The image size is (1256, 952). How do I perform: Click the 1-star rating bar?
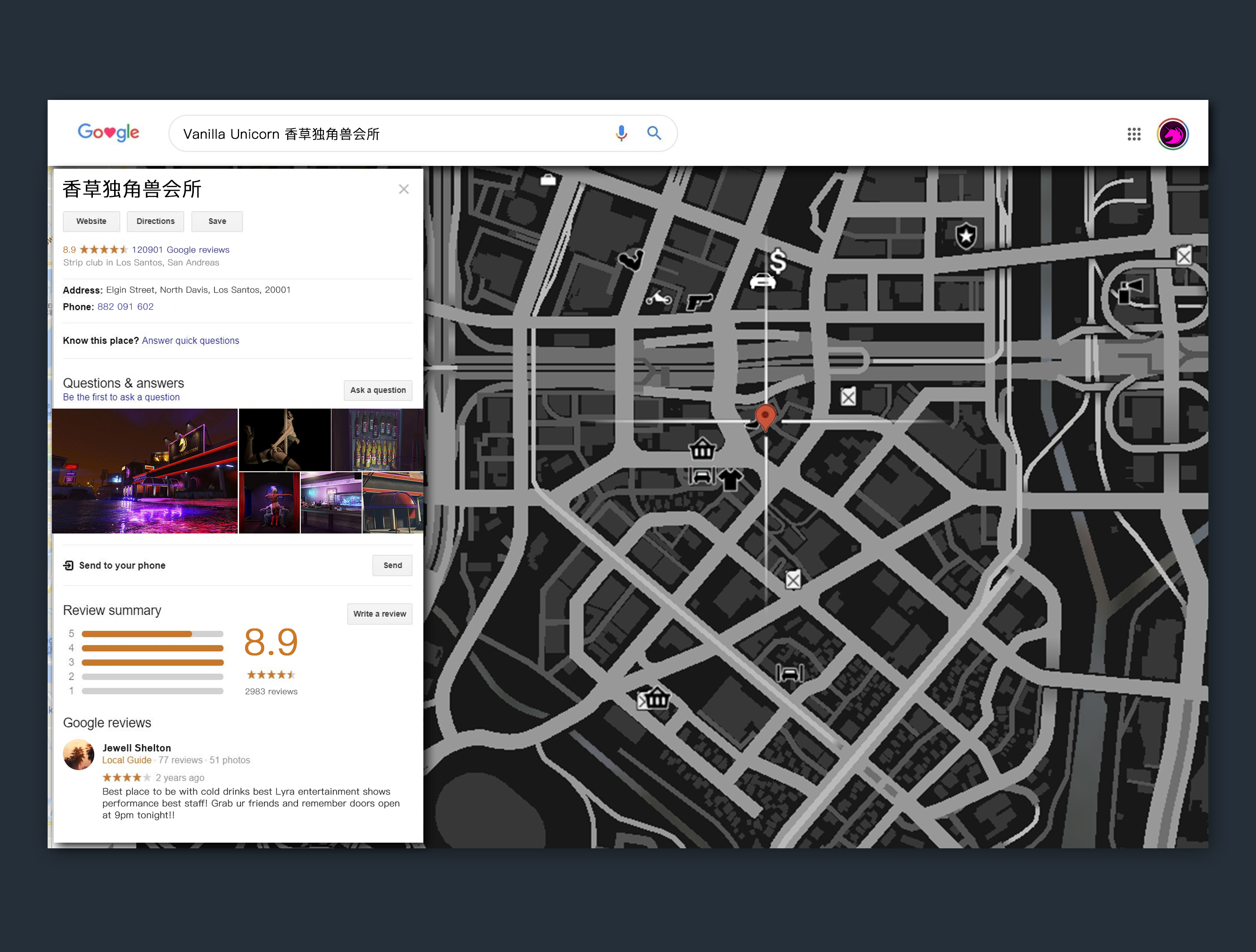pos(153,691)
